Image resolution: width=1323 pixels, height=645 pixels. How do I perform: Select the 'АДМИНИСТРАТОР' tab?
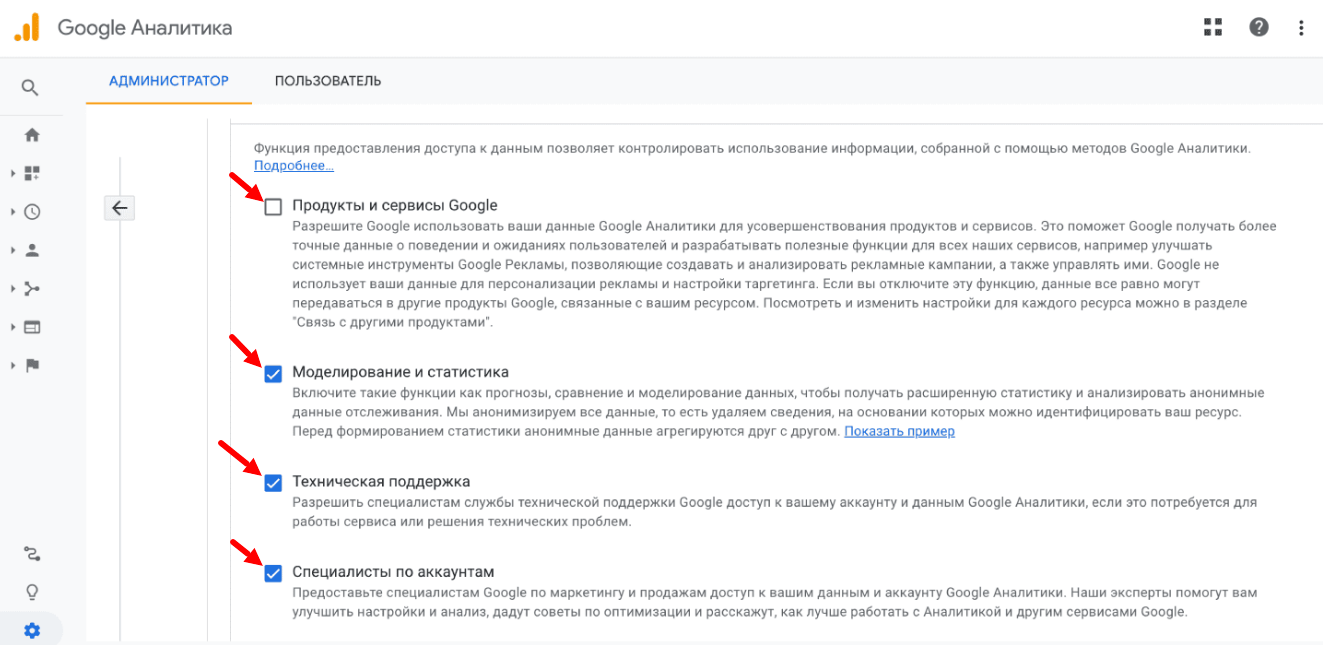[169, 81]
